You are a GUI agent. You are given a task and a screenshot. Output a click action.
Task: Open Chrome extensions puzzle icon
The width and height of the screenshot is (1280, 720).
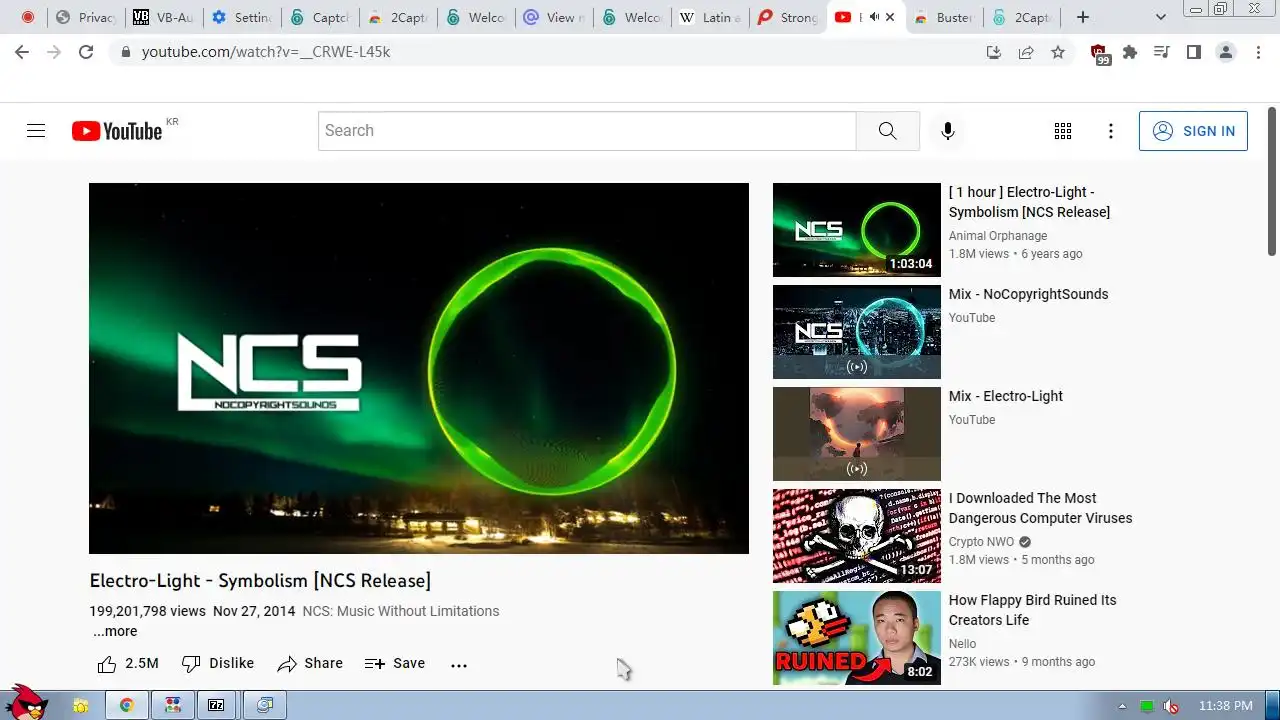[1130, 52]
